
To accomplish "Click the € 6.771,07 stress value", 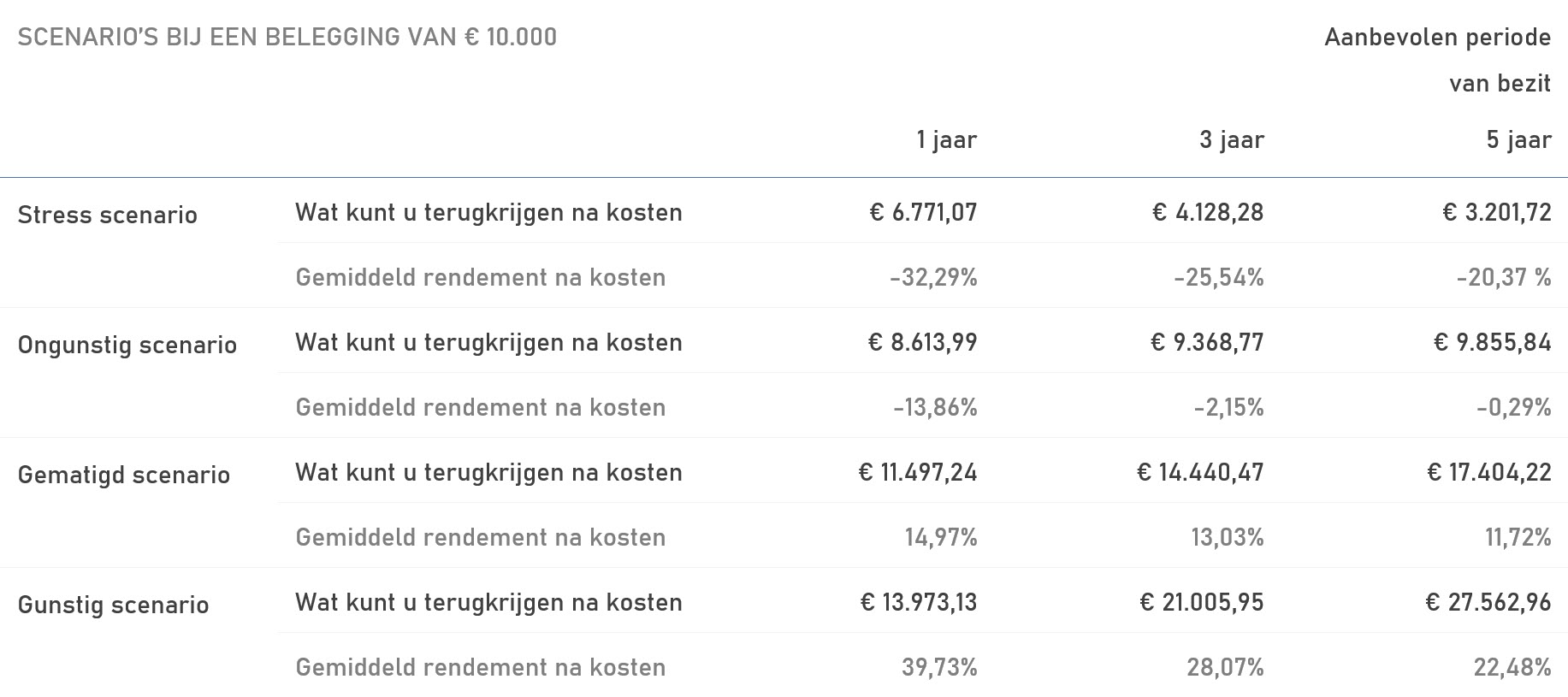I will [924, 212].
